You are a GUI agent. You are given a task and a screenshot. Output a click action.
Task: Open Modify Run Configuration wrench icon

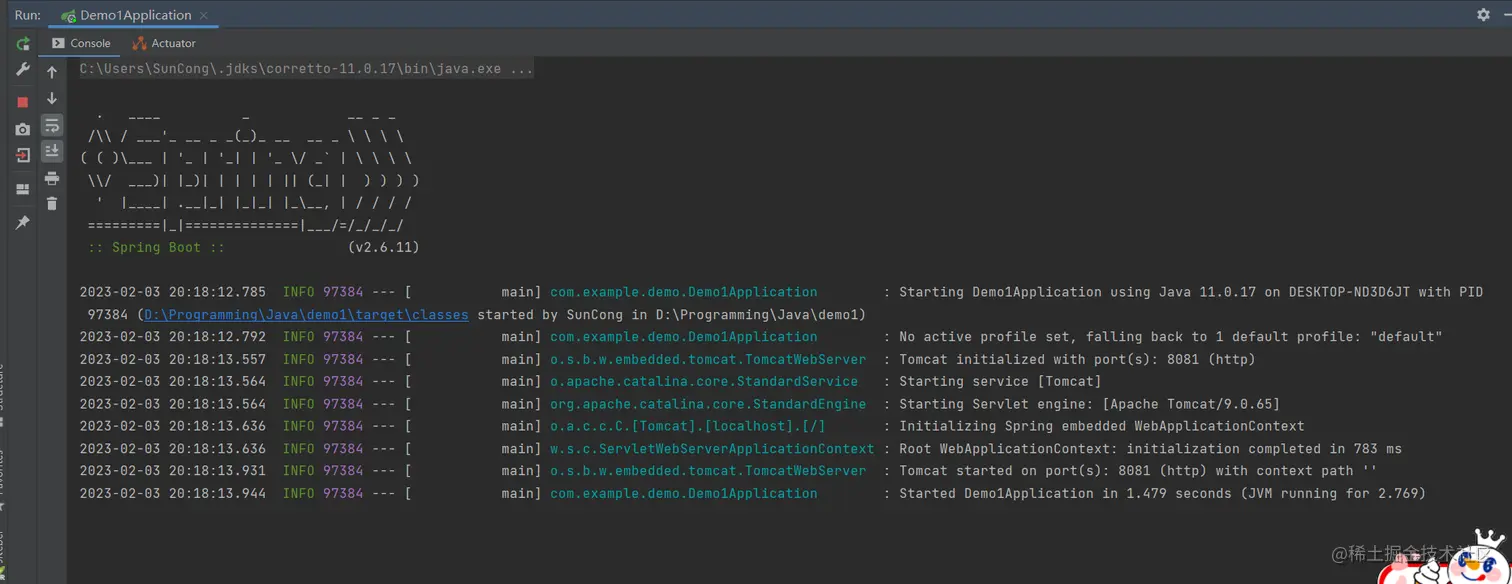tap(23, 70)
